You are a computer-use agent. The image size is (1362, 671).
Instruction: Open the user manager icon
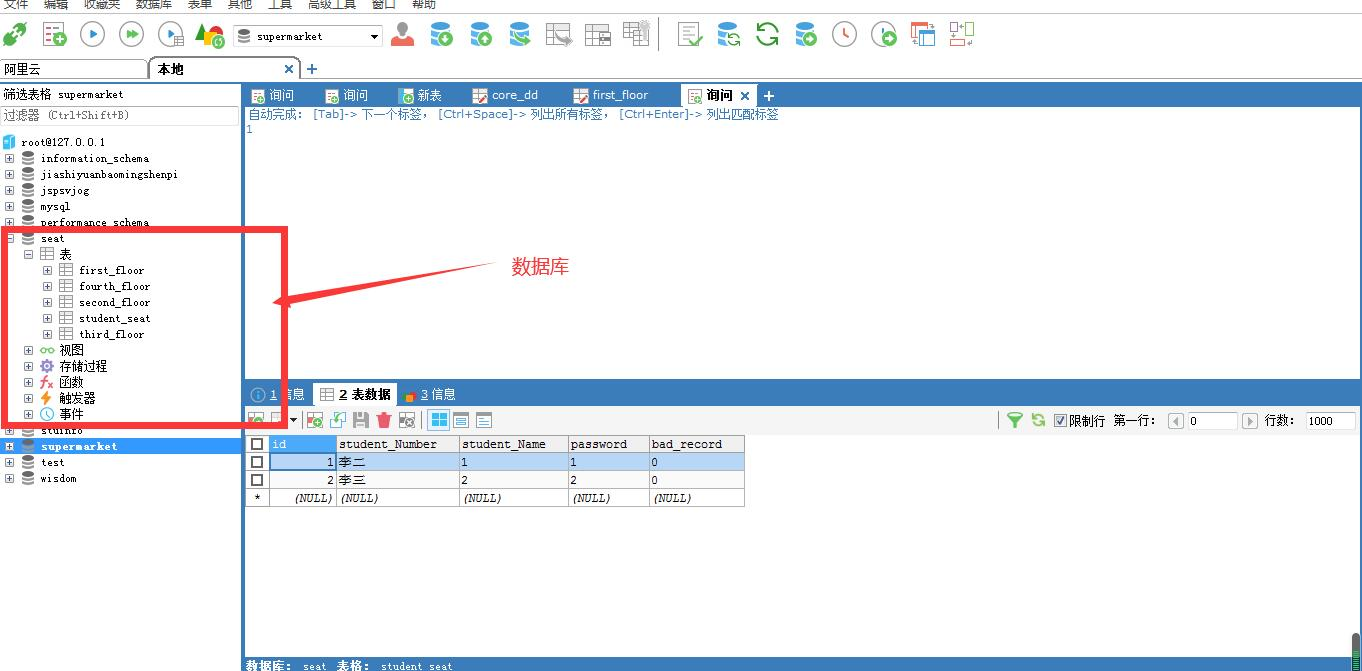[x=403, y=35]
